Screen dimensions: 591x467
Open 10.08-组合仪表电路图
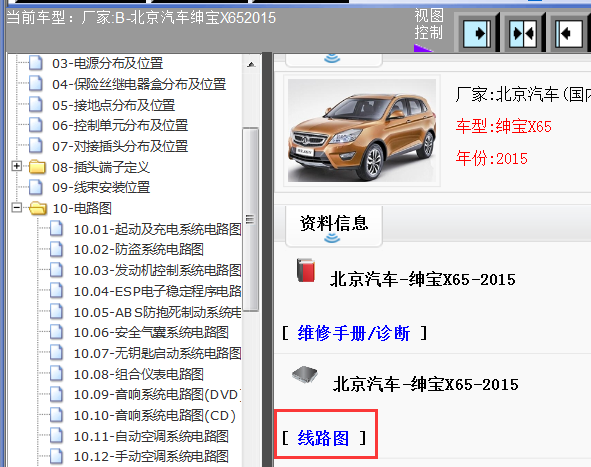click(138, 374)
